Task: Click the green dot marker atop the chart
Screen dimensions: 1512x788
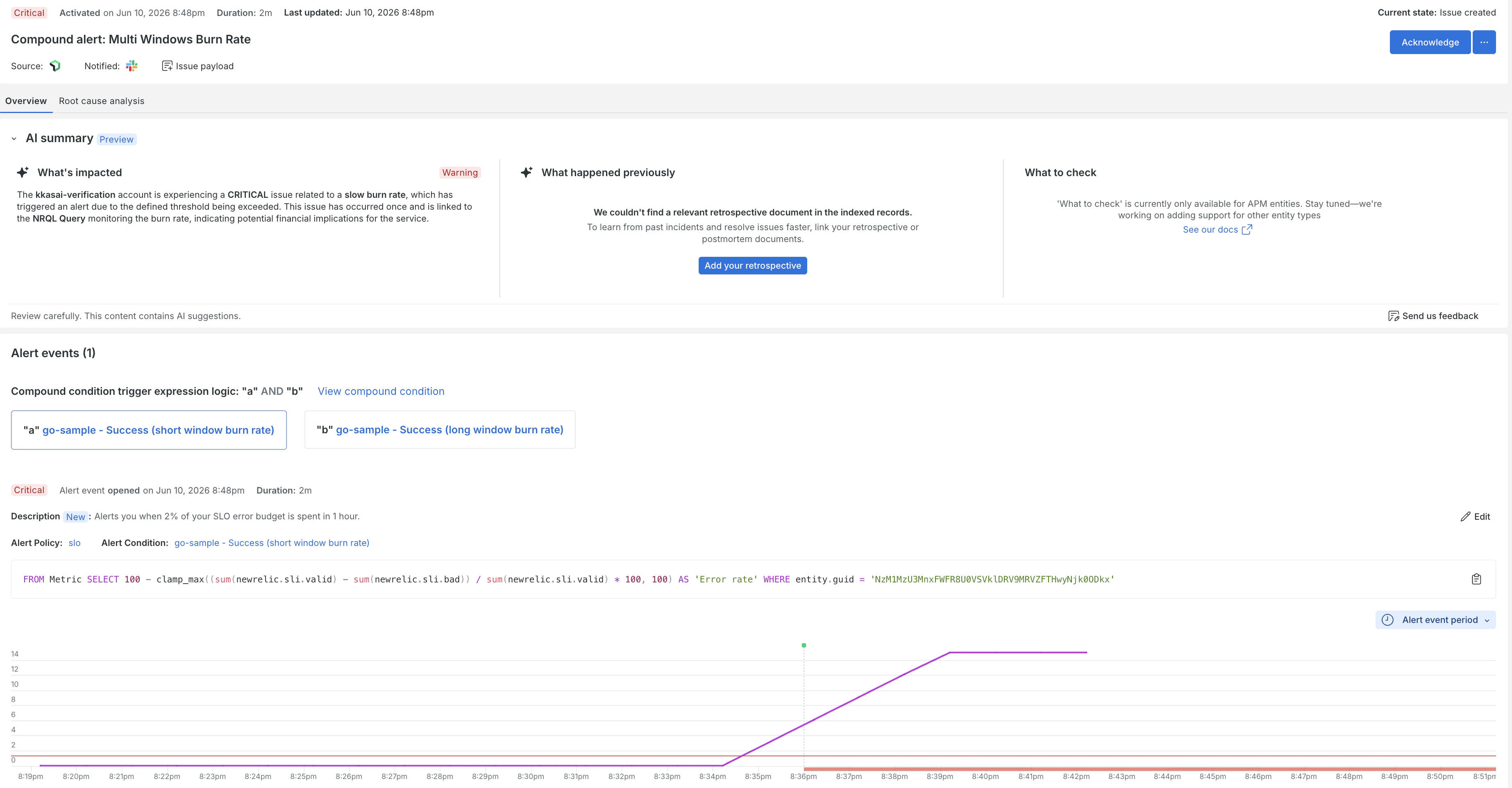Action: [804, 645]
